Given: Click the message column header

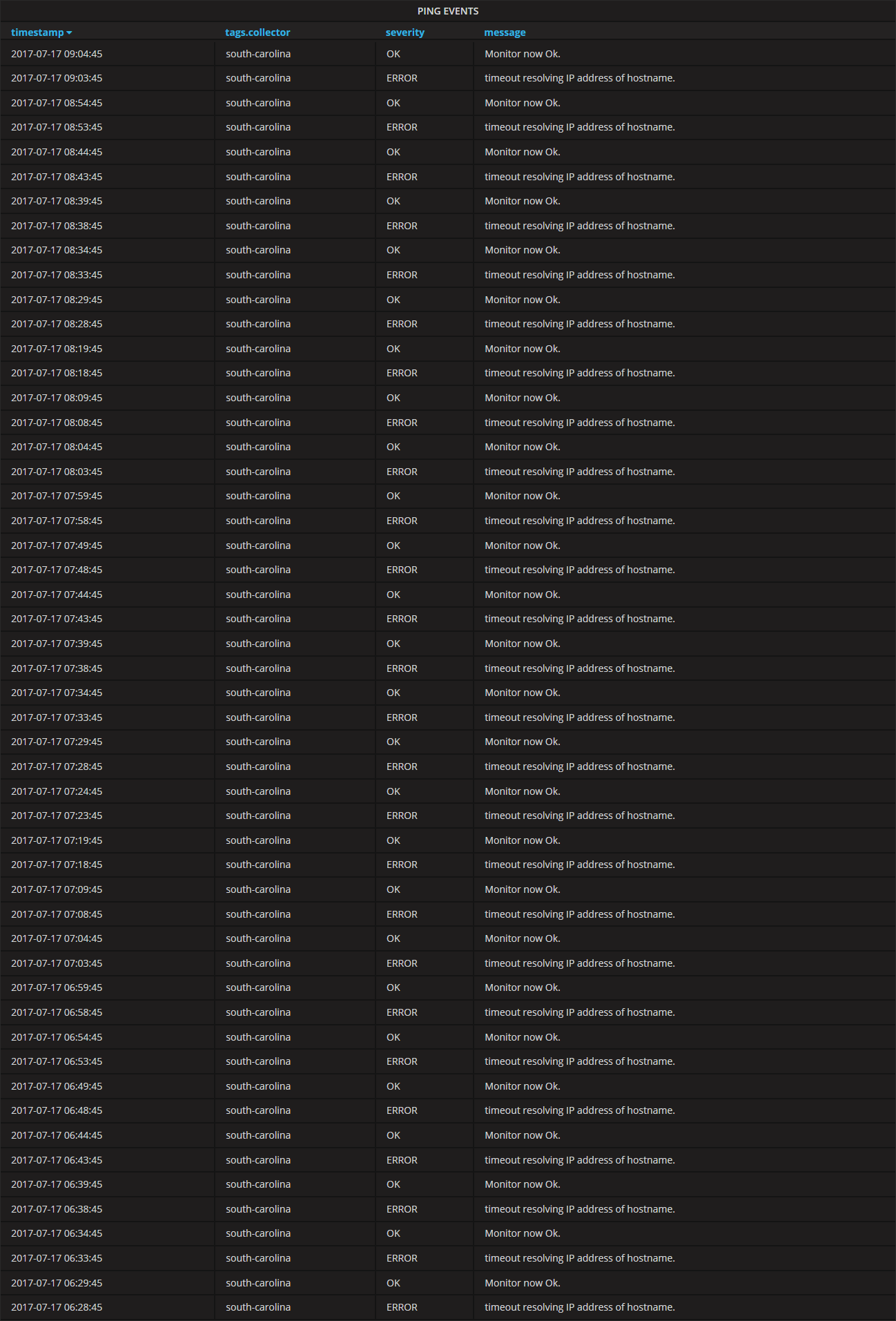Looking at the screenshot, I should click(505, 32).
